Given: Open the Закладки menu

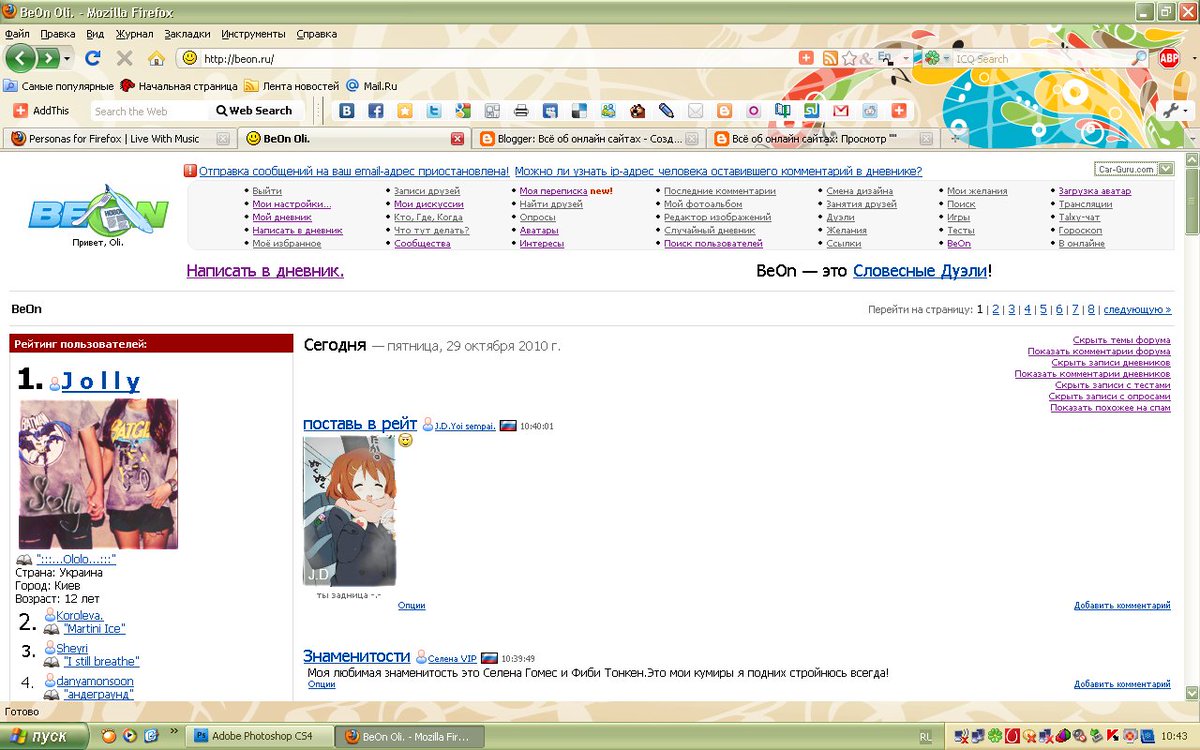Looking at the screenshot, I should [188, 34].
